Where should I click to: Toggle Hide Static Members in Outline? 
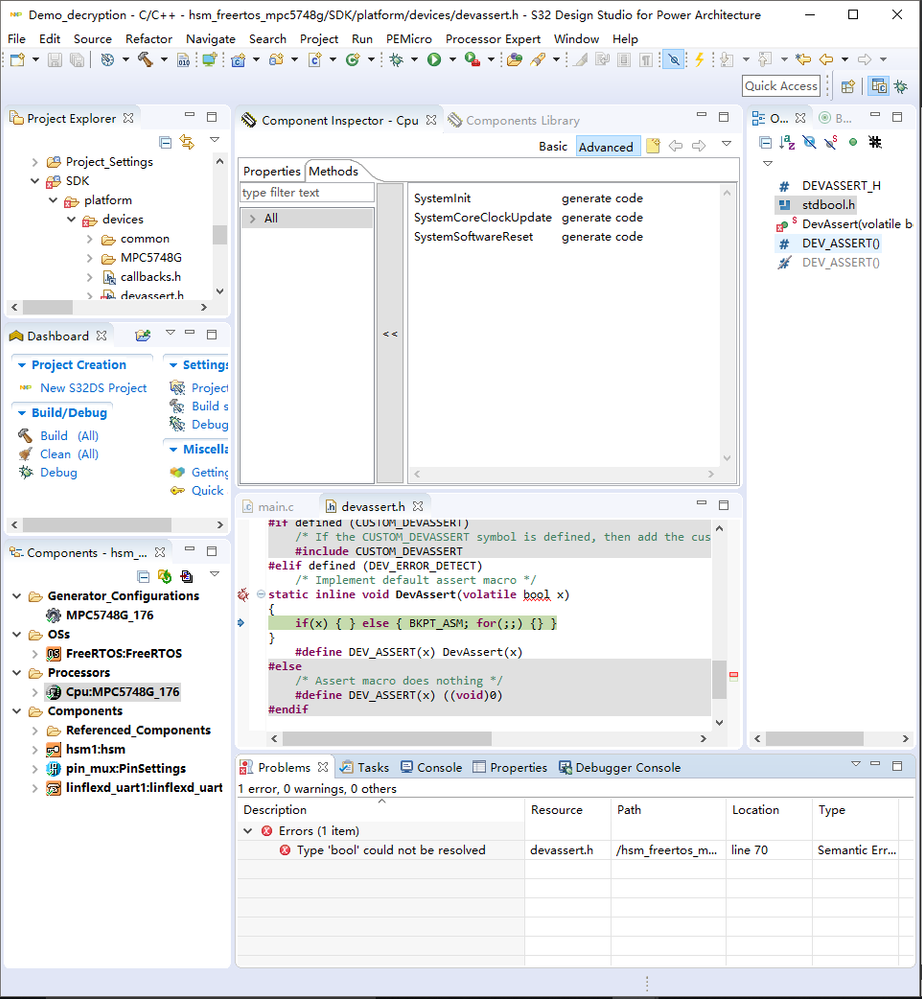pyautogui.click(x=831, y=142)
